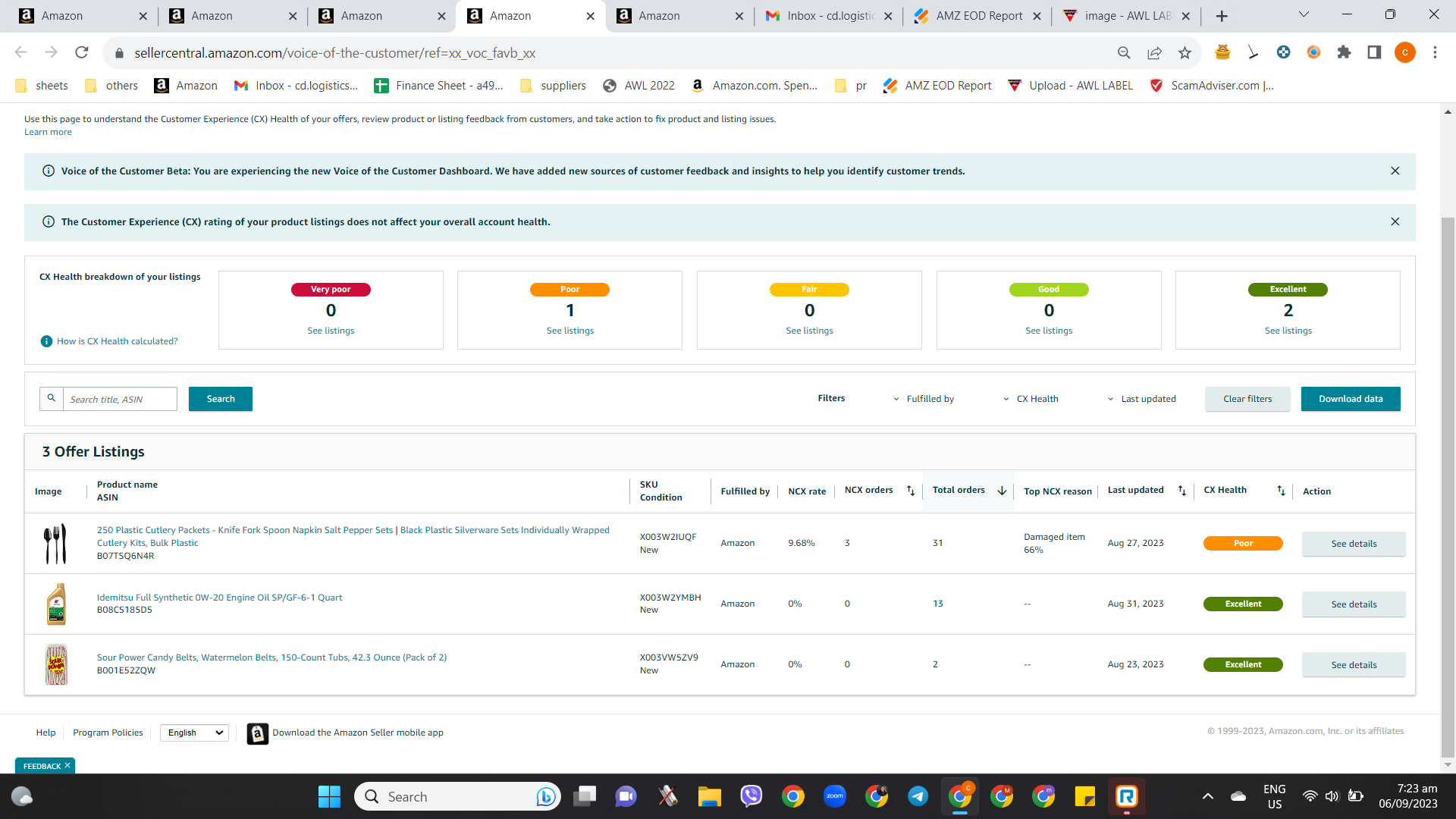
Task: Click the search magnifier icon in the ASIN field
Action: tap(52, 398)
